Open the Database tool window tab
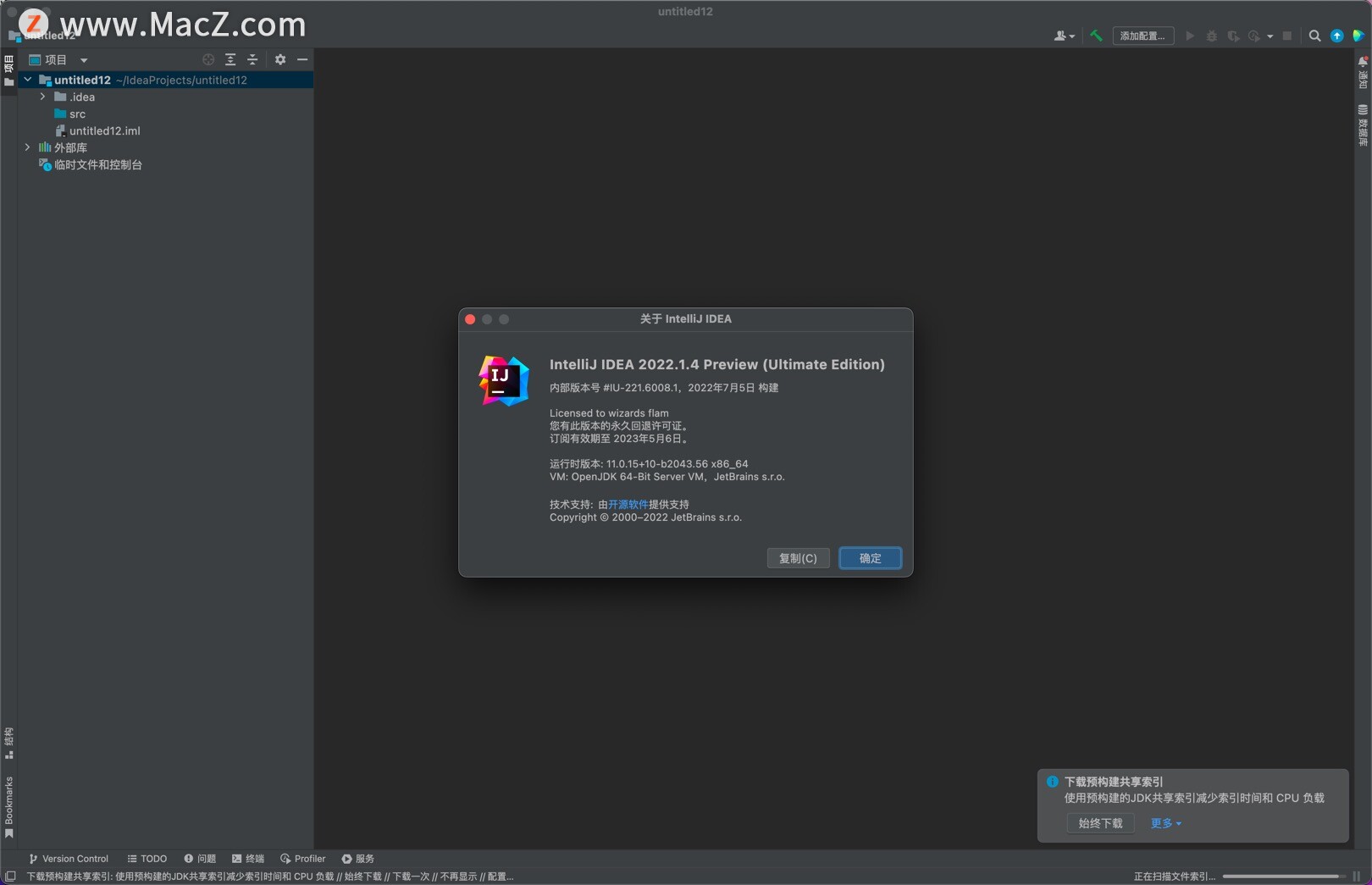This screenshot has width=1372, height=885. tap(1363, 125)
